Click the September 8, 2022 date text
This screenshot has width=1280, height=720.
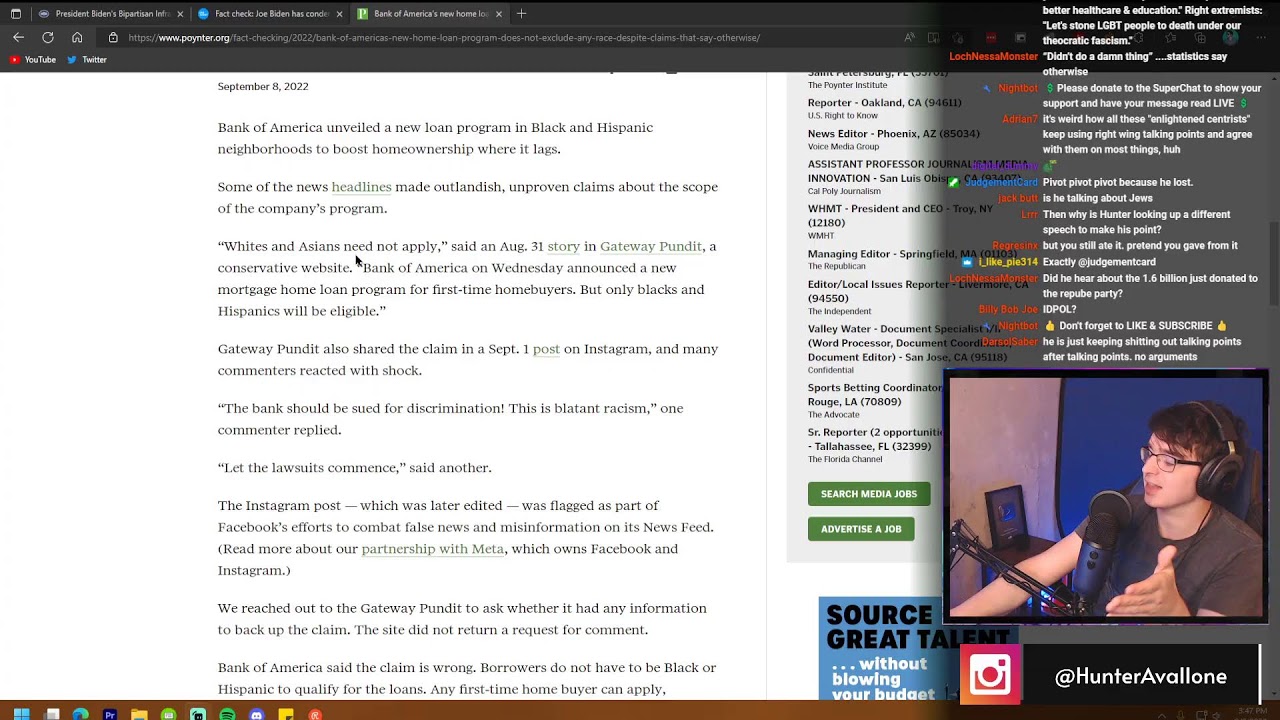pyautogui.click(x=263, y=87)
